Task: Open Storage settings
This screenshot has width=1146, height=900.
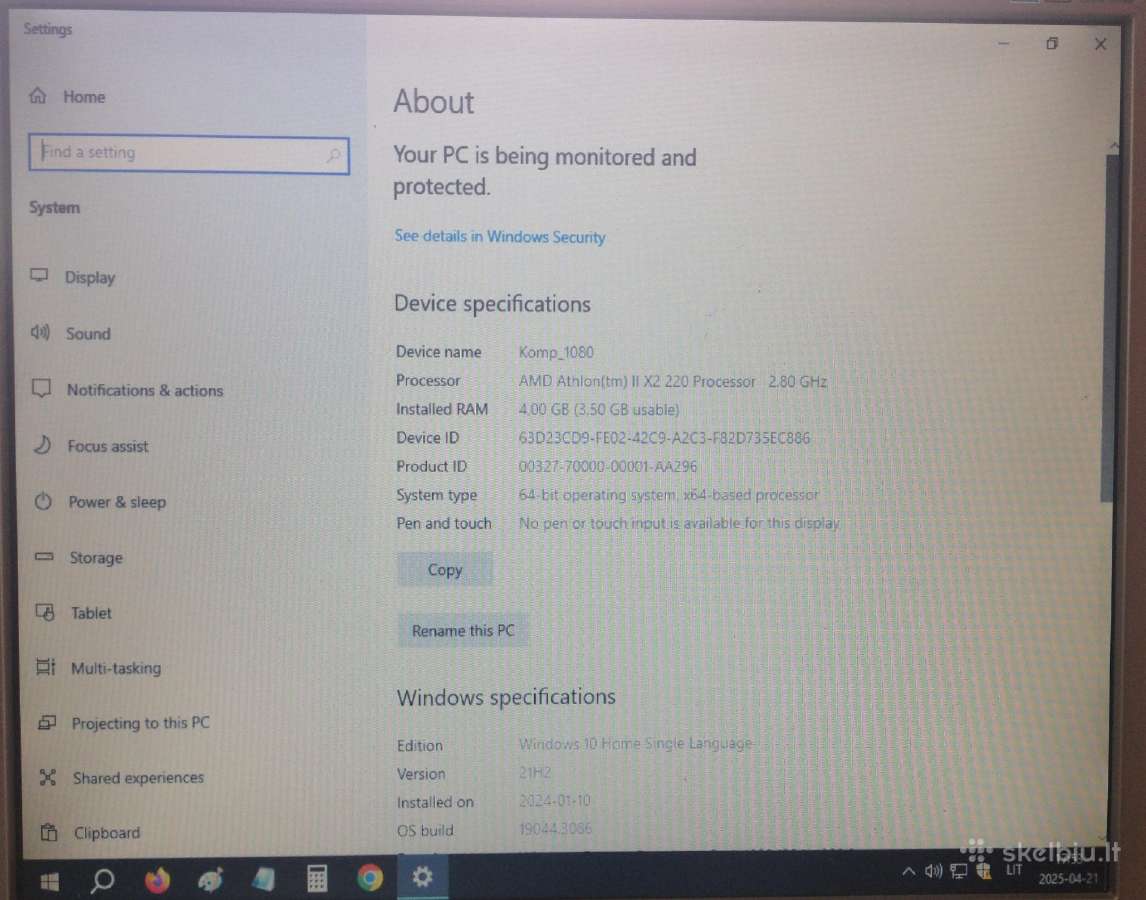Action: pos(79,557)
